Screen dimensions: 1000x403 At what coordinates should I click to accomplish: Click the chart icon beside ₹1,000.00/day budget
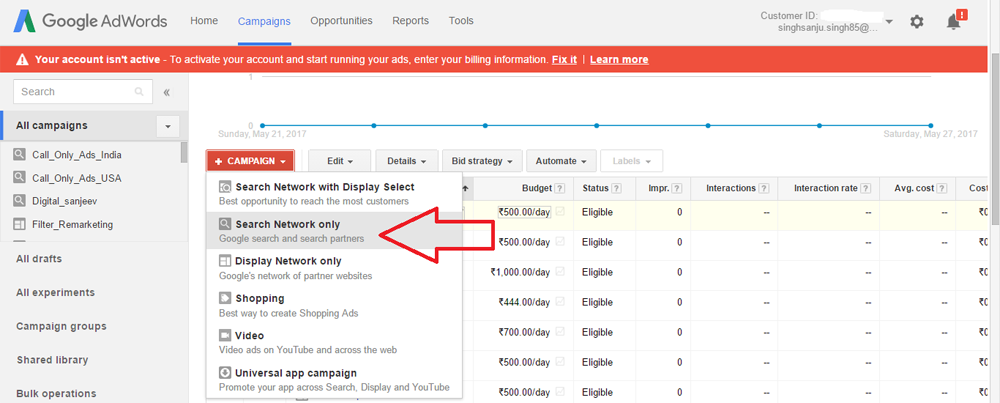pos(560,272)
